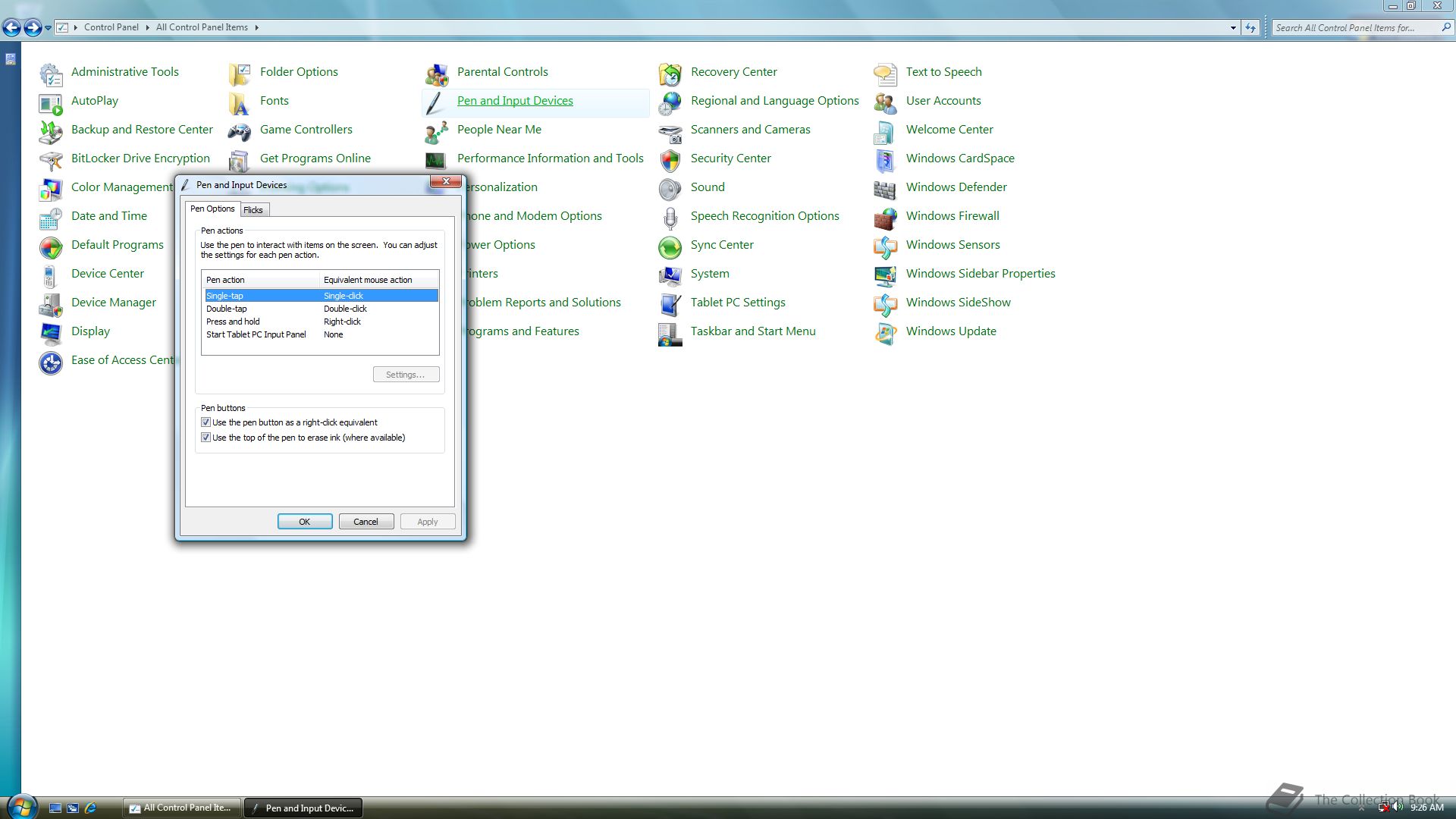
Task: Open the Ease of Access Center icon
Action: tap(51, 362)
